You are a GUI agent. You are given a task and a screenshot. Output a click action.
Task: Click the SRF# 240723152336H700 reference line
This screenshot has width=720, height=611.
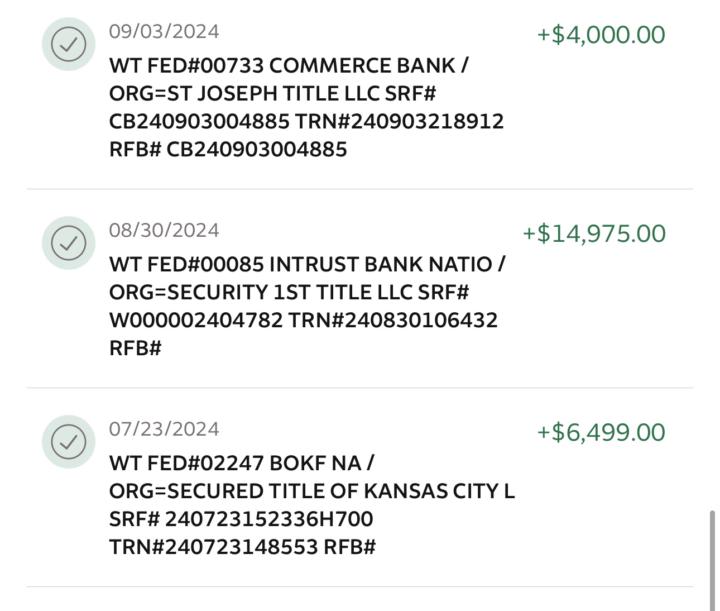pos(241,519)
